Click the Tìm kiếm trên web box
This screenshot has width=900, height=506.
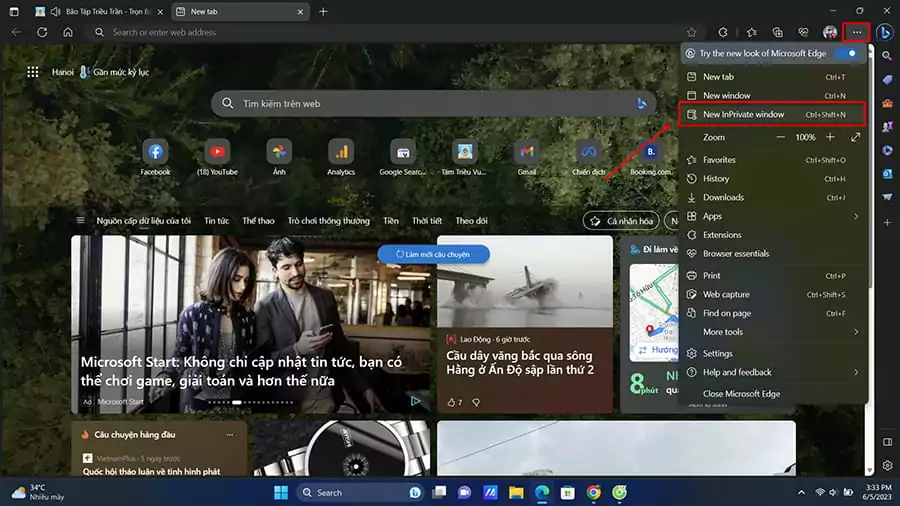pos(433,103)
